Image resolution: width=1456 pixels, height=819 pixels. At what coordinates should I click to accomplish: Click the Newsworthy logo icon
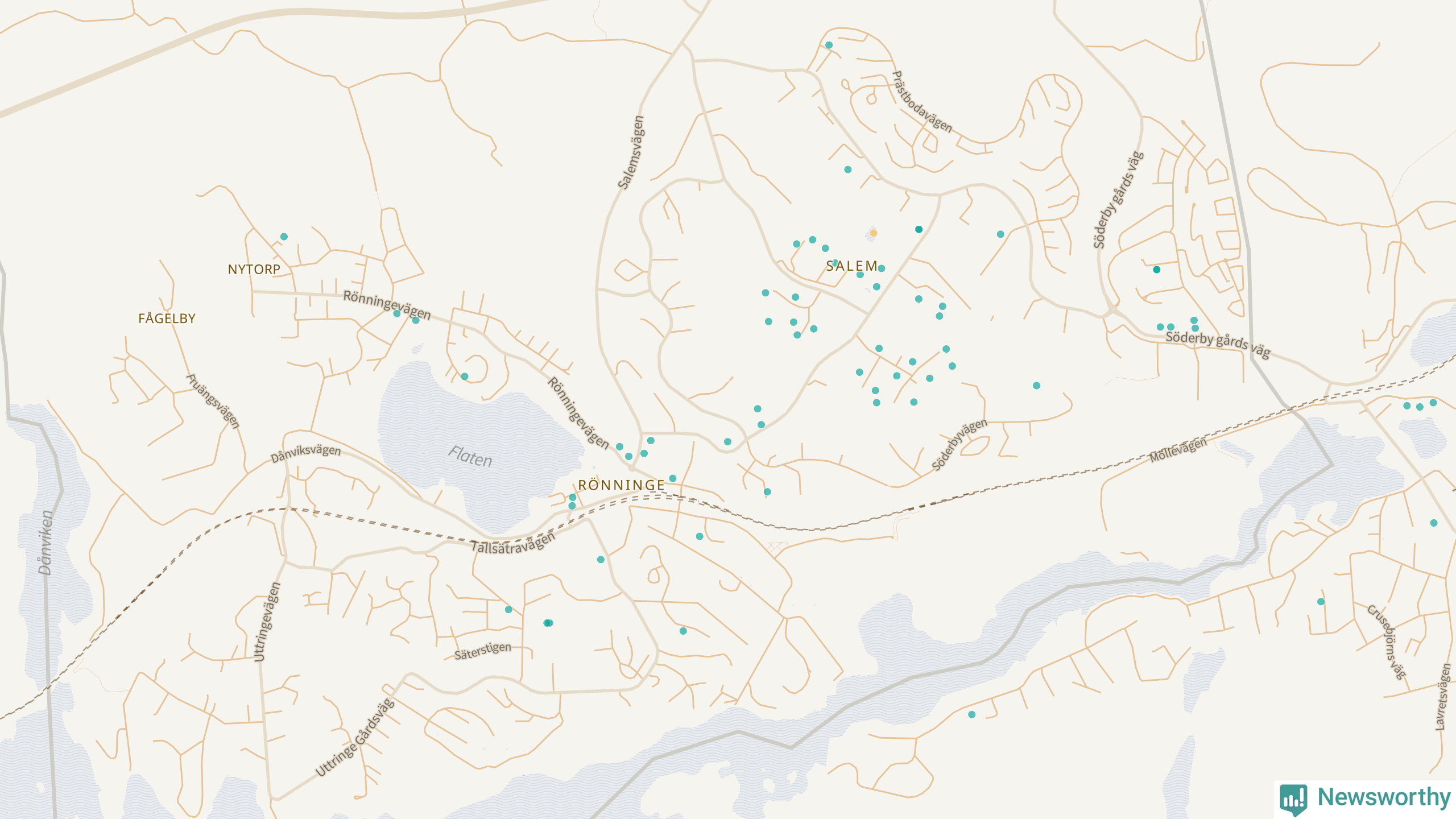point(1293,799)
